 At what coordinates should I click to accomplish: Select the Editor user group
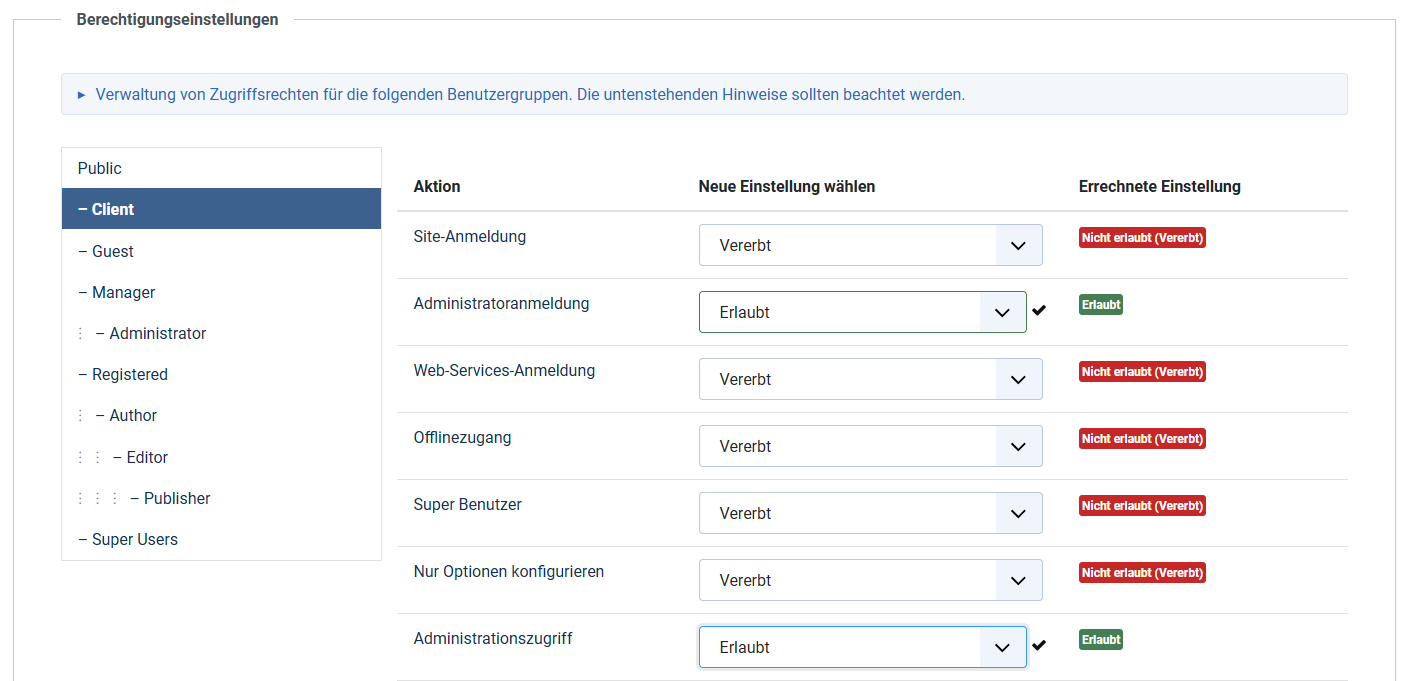tap(147, 457)
